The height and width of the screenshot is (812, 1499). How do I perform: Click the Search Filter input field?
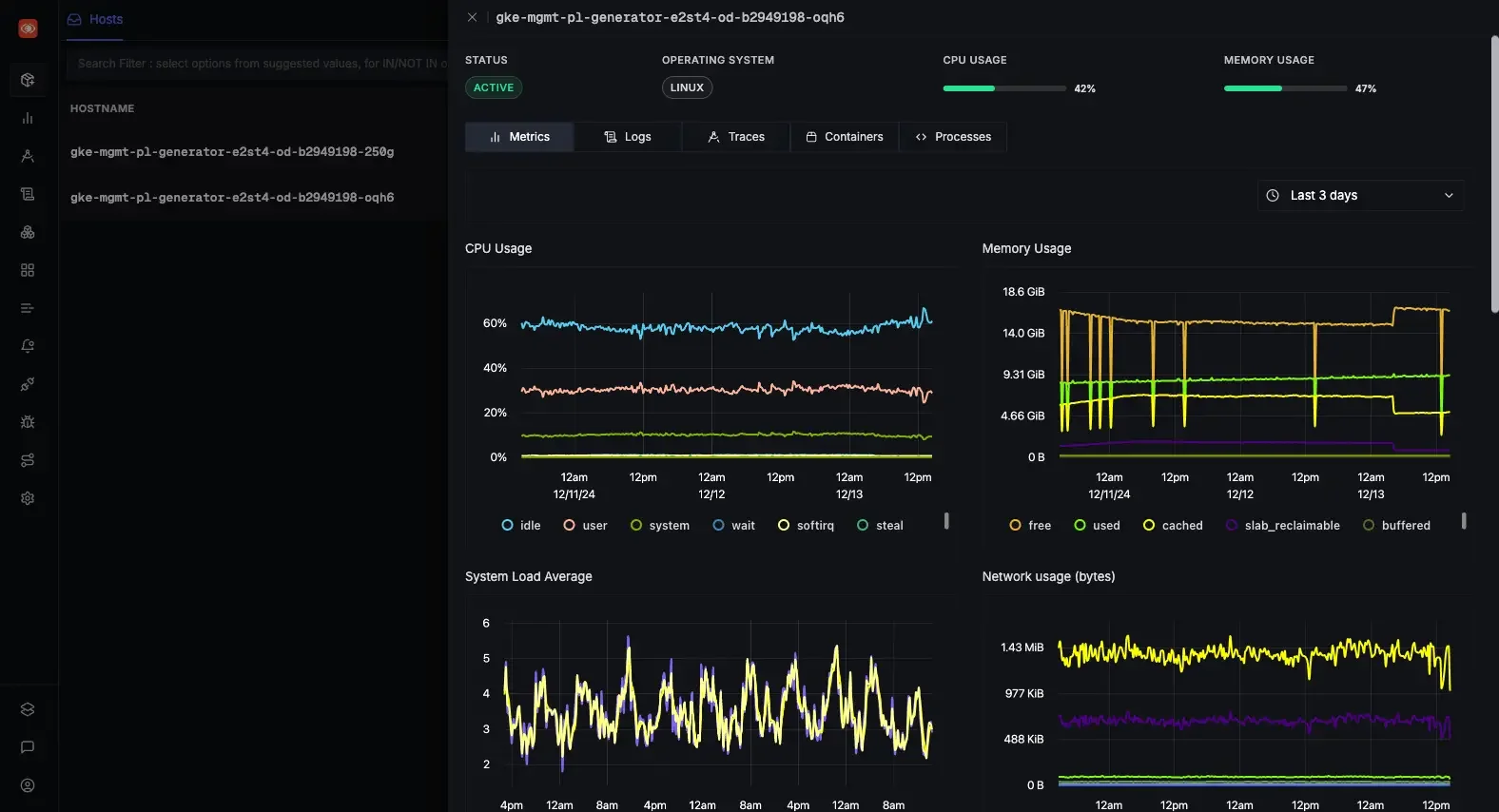[257, 64]
